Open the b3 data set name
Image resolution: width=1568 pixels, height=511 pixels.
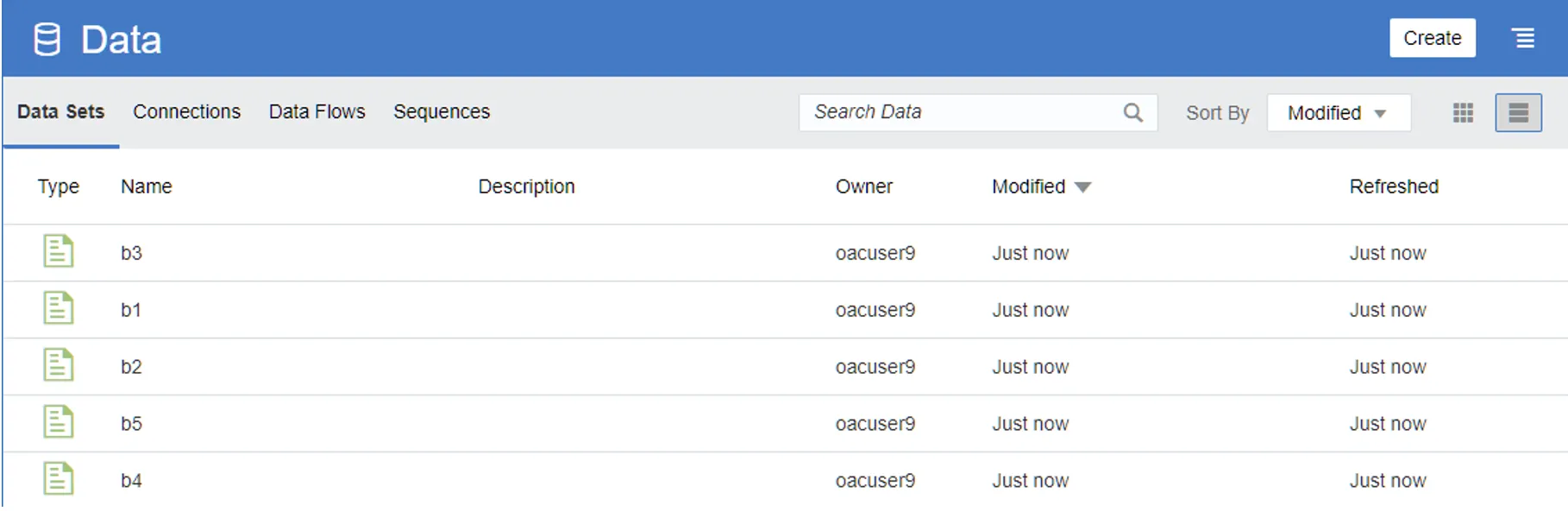pyautogui.click(x=131, y=253)
